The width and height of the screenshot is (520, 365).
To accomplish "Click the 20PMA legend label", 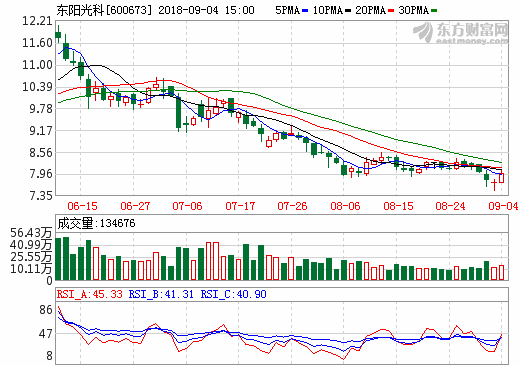I will click(x=371, y=10).
